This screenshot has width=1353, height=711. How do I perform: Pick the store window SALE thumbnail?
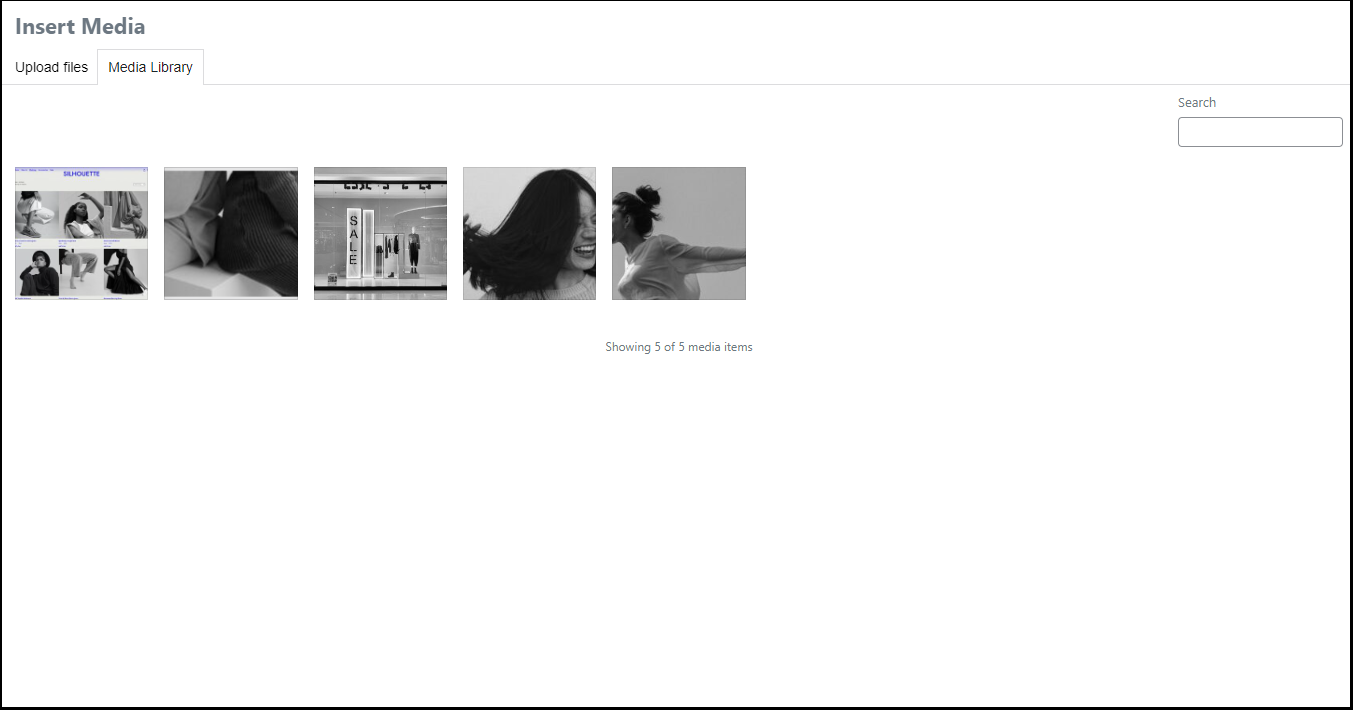(380, 233)
